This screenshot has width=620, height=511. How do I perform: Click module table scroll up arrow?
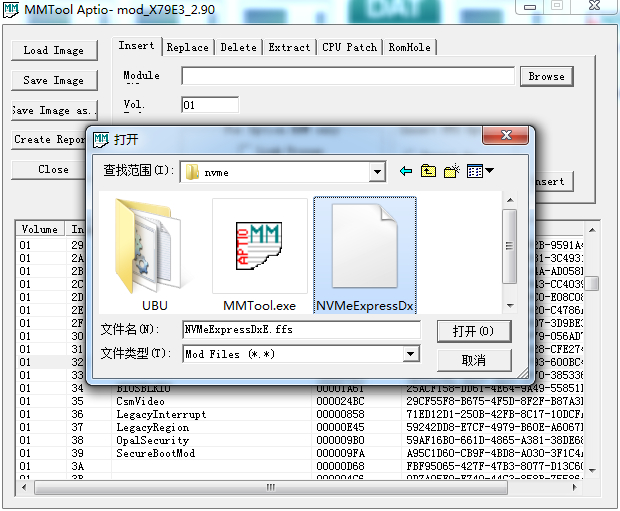592,230
